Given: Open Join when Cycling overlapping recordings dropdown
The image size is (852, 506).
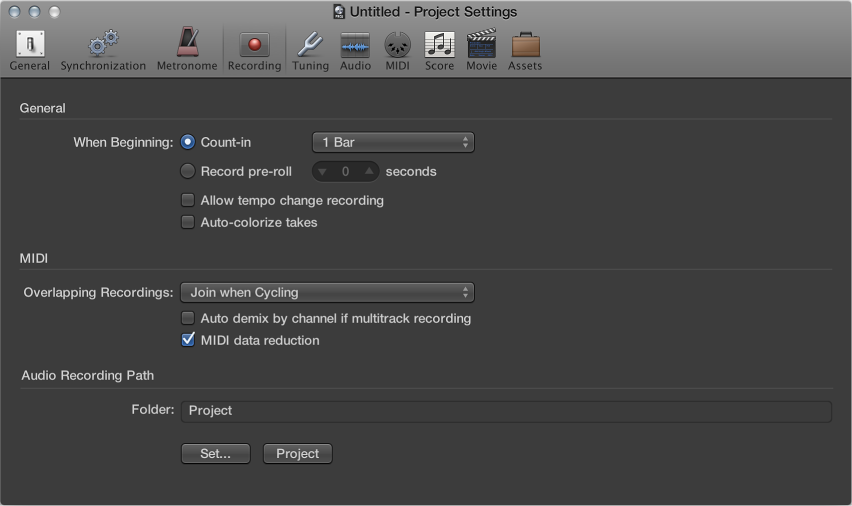Looking at the screenshot, I should [x=327, y=292].
